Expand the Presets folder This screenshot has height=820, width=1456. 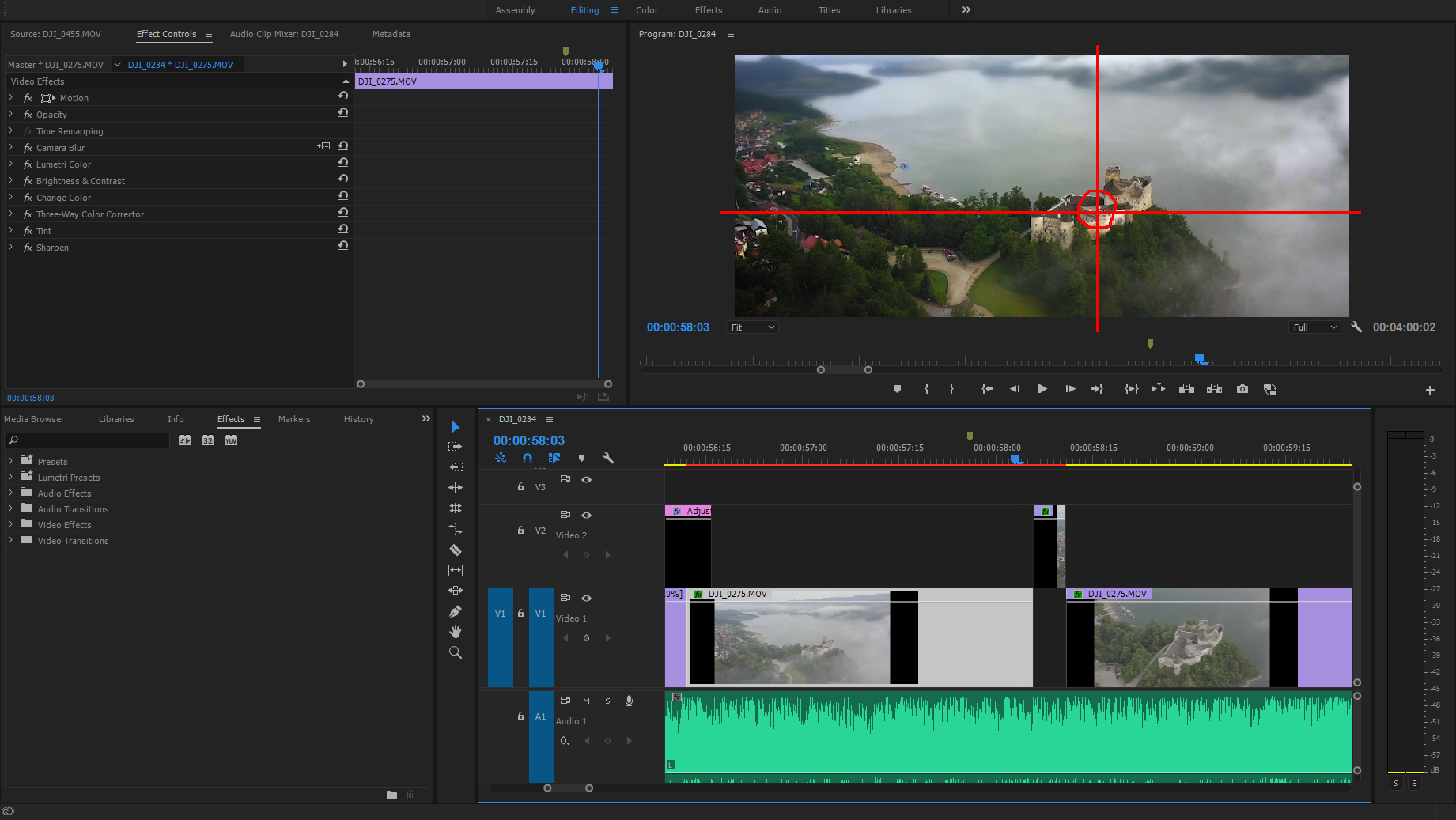tap(11, 461)
